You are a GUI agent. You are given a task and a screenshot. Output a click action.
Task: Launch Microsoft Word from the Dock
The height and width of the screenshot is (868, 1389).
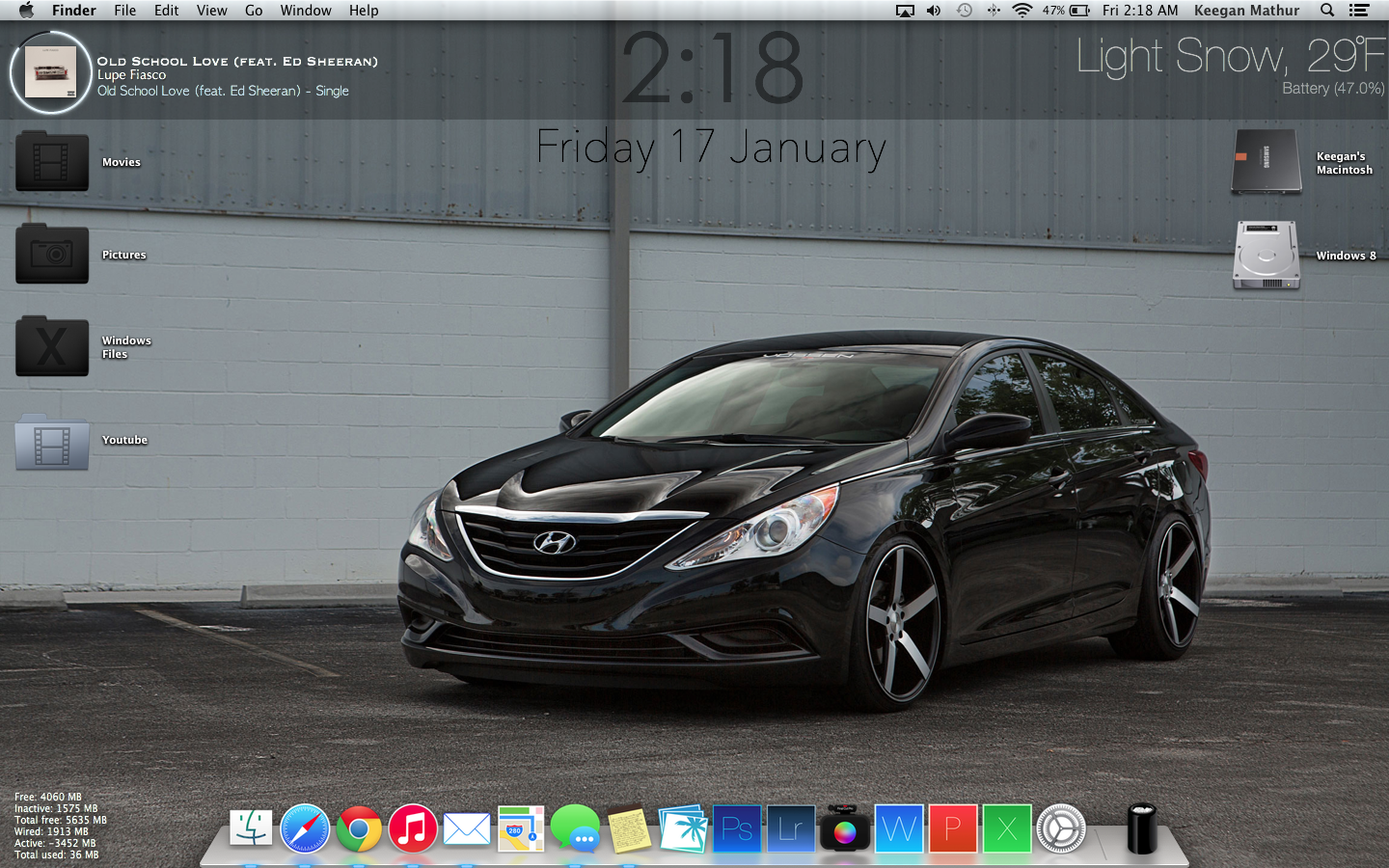(899, 828)
